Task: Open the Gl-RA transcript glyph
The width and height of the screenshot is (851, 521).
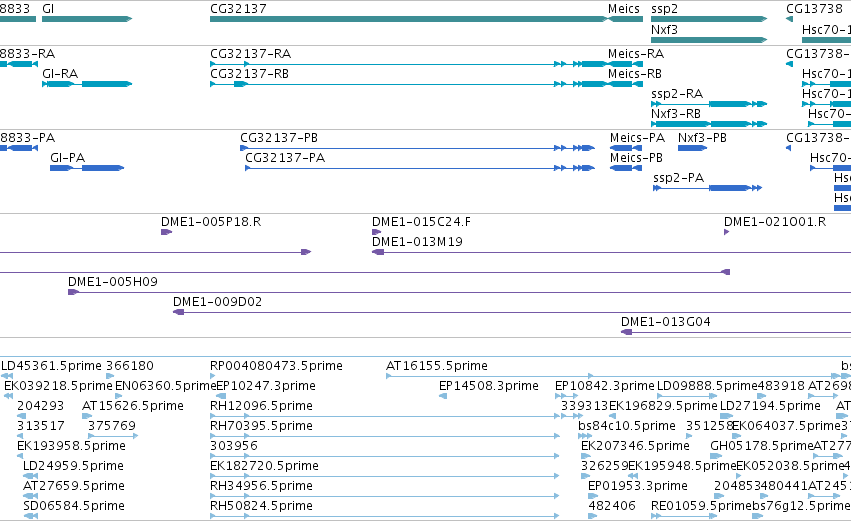Action: (87, 84)
